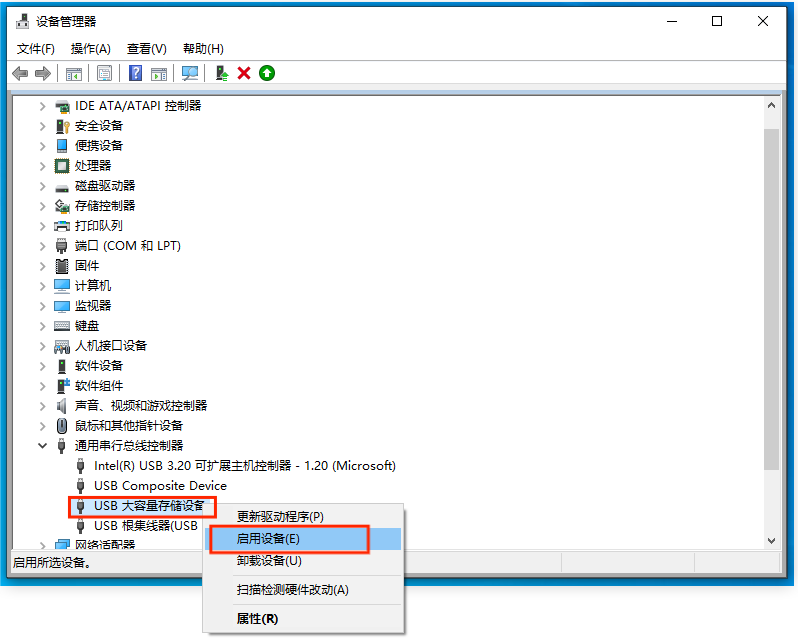Click the 便携设备 category icon
Image resolution: width=798 pixels, height=639 pixels.
62,146
